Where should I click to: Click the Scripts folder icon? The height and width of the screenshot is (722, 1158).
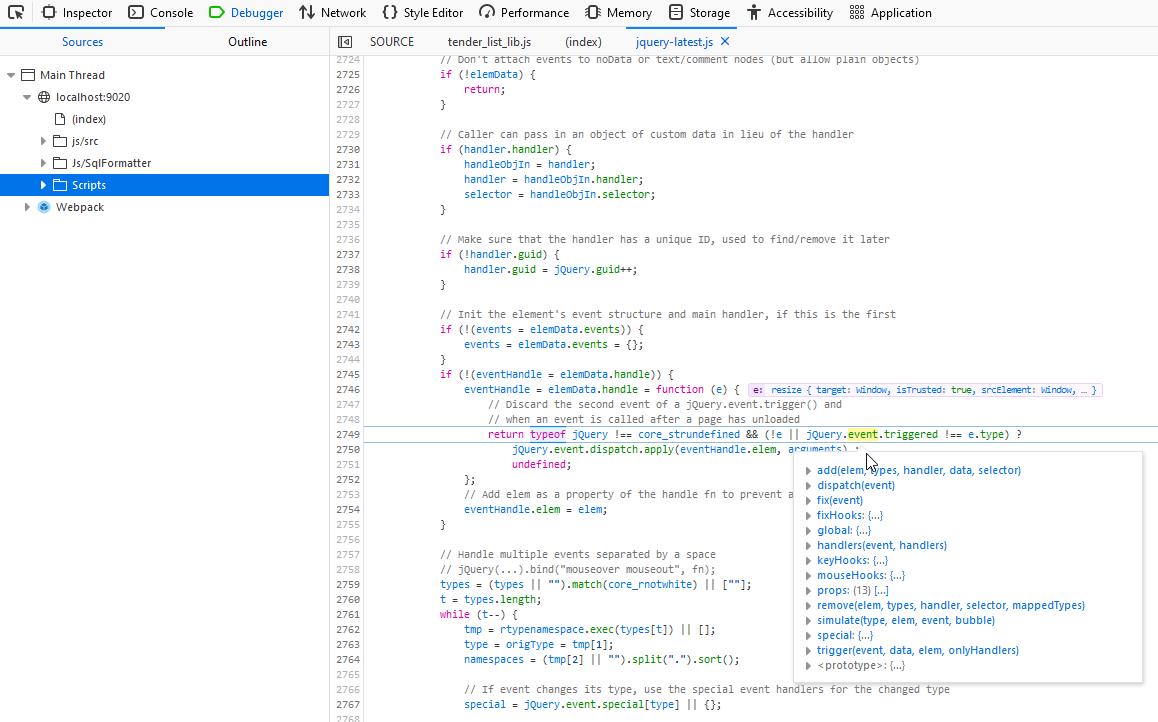(61, 185)
